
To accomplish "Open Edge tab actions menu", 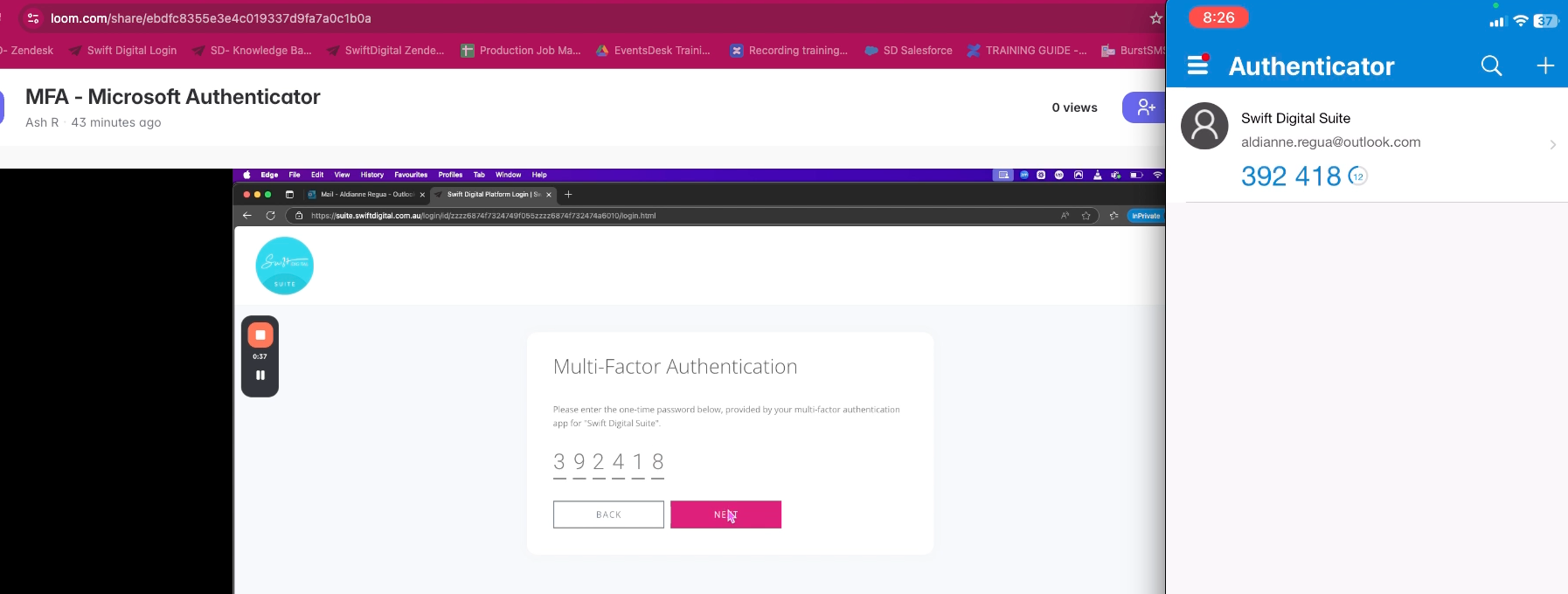I will pyautogui.click(x=289, y=195).
